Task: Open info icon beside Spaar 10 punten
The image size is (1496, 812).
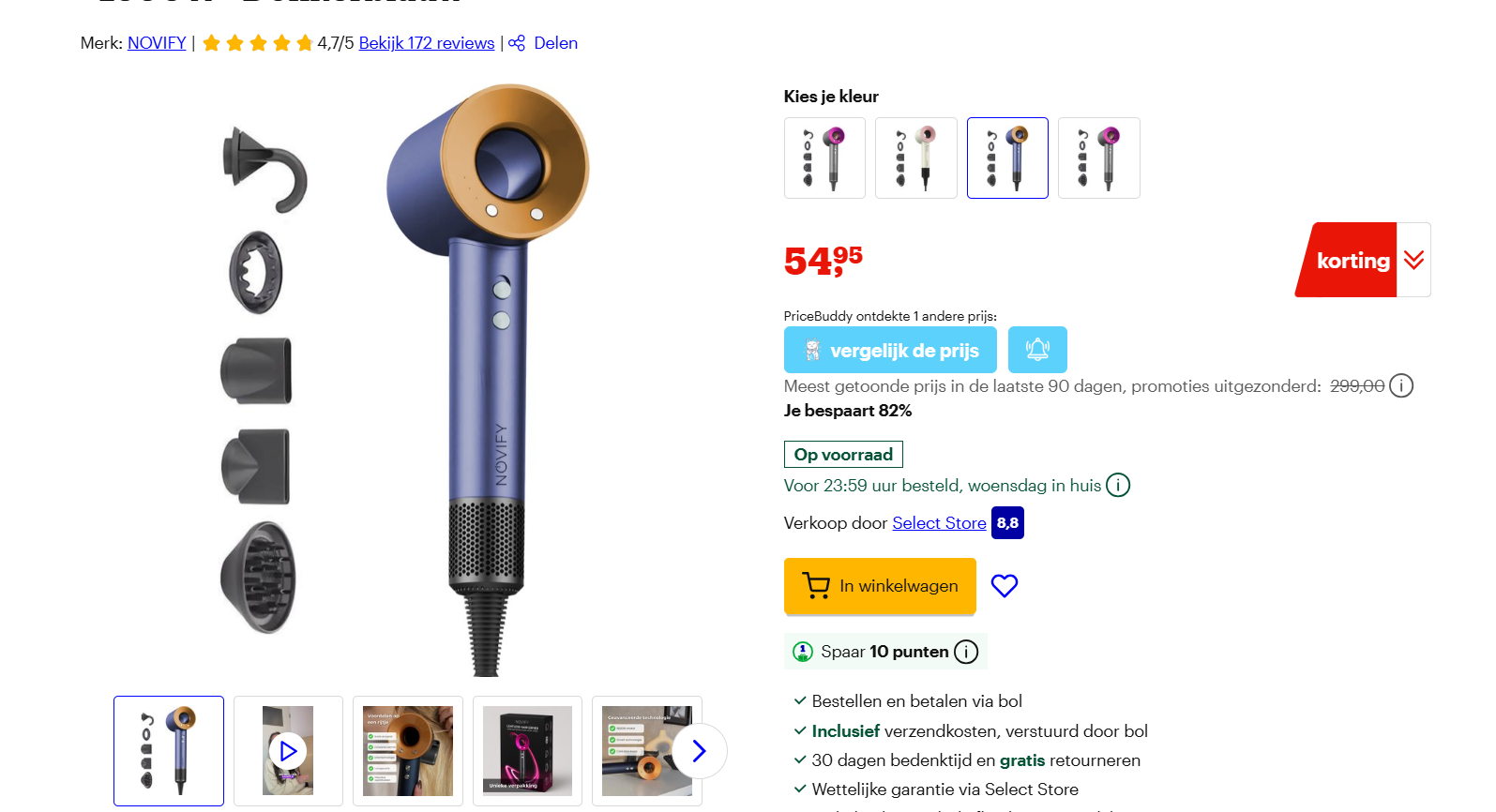Action: pos(966,652)
